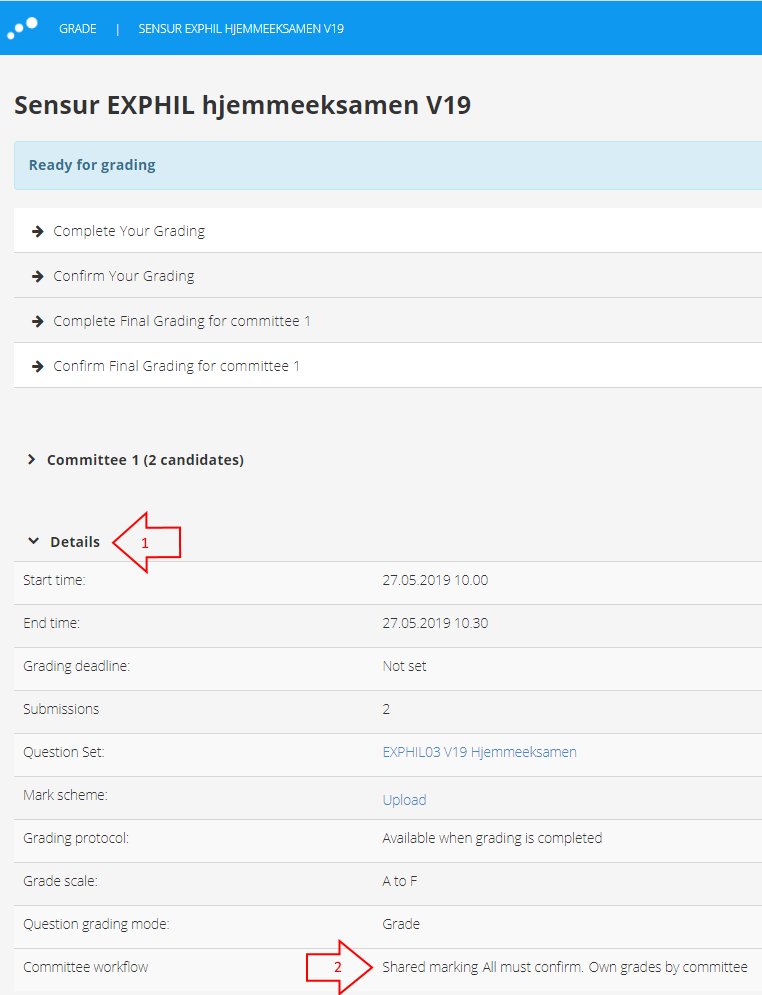
Task: Click Question grading mode value Grade
Action: coord(401,924)
